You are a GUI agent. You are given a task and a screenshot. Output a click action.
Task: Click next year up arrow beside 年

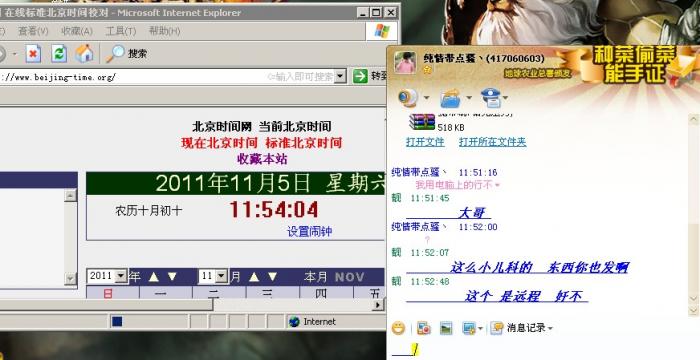pos(154,277)
